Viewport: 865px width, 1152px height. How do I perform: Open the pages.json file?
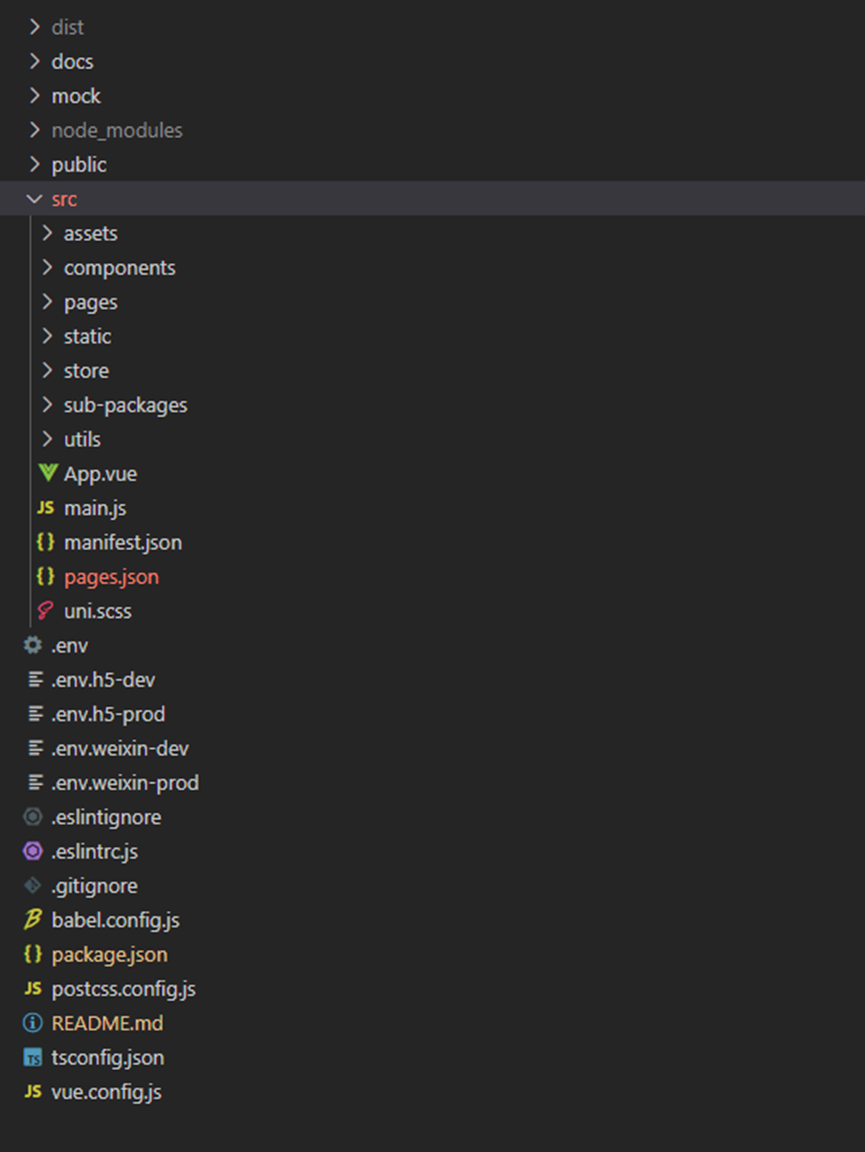pos(111,577)
